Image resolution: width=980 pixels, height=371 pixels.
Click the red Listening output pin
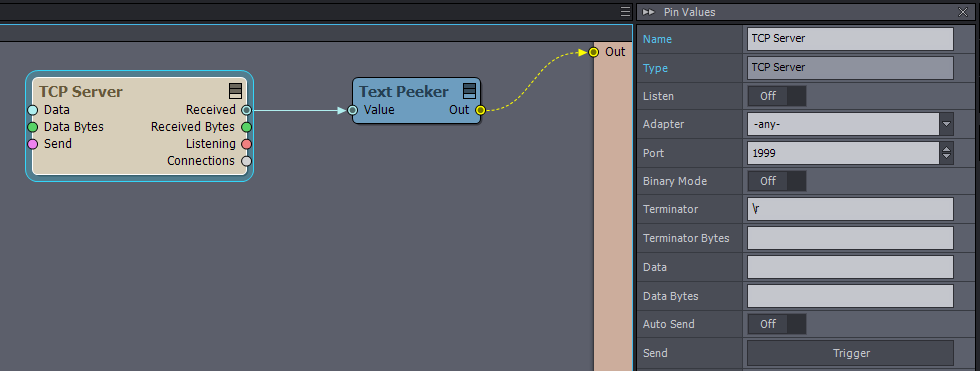[x=246, y=144]
